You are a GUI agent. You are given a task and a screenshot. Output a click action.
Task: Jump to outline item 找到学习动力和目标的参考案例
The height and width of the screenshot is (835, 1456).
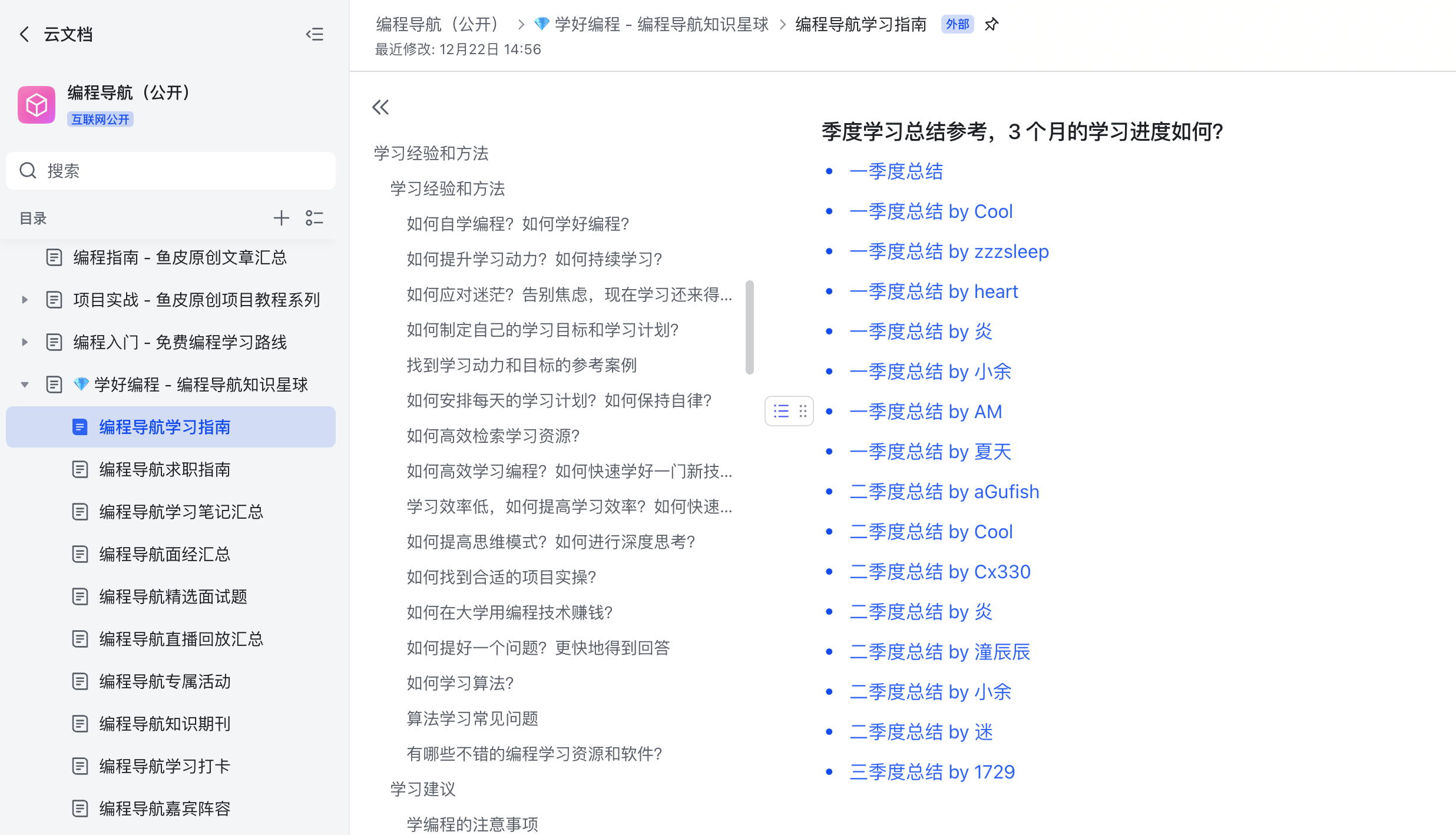522,365
